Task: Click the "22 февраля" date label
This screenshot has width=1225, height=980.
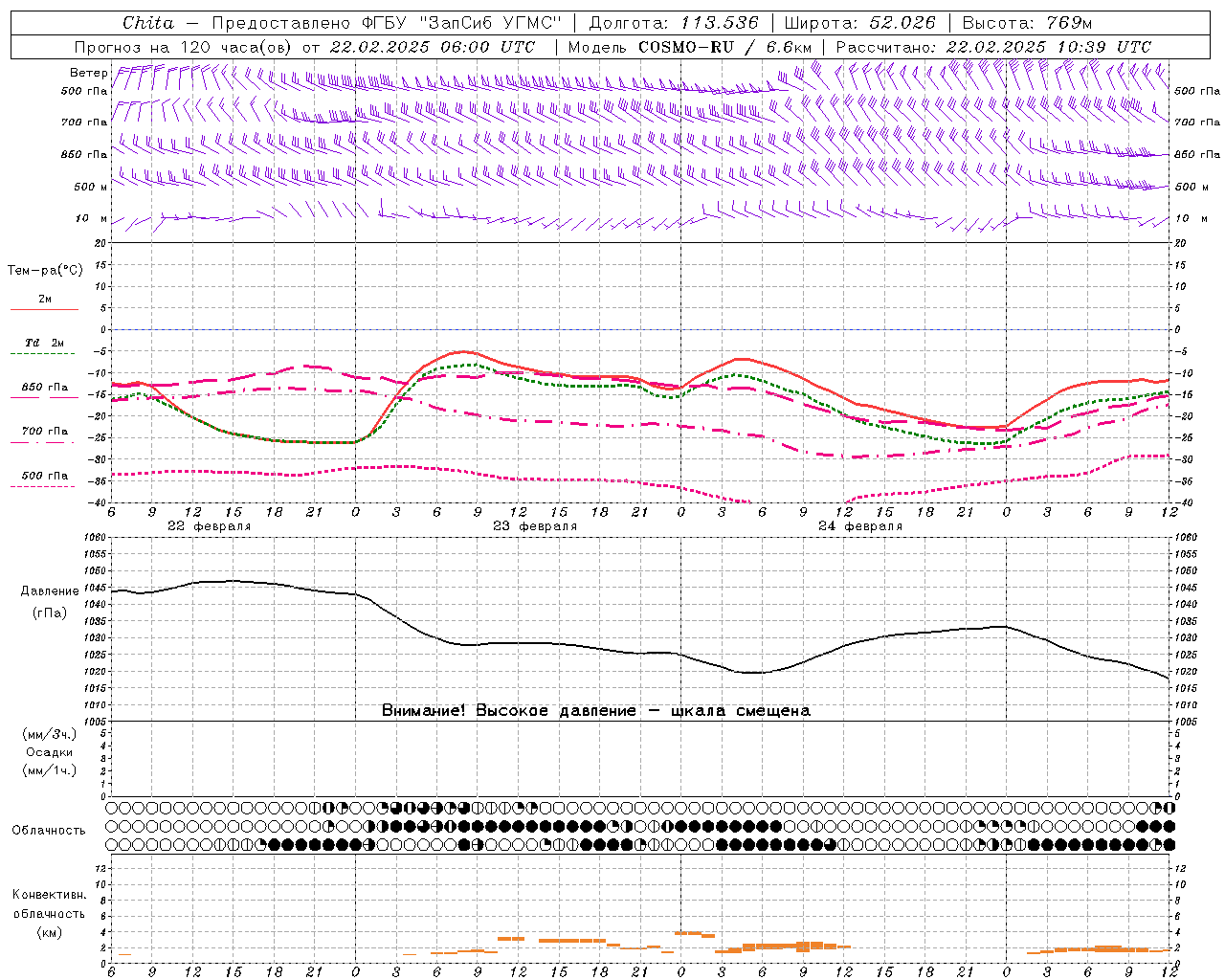Action: coord(209,526)
